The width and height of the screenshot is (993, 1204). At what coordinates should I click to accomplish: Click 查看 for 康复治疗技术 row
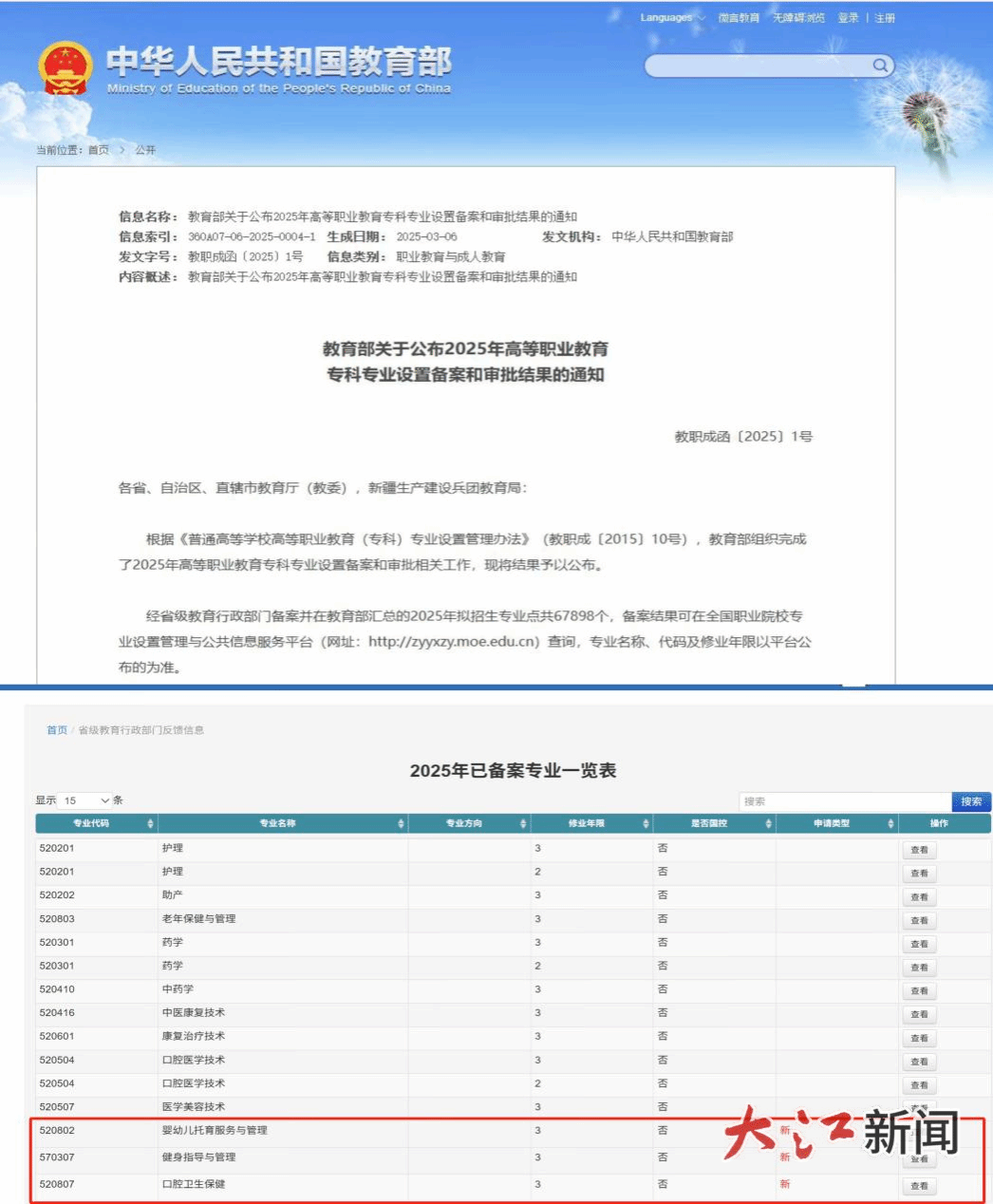pos(919,1038)
